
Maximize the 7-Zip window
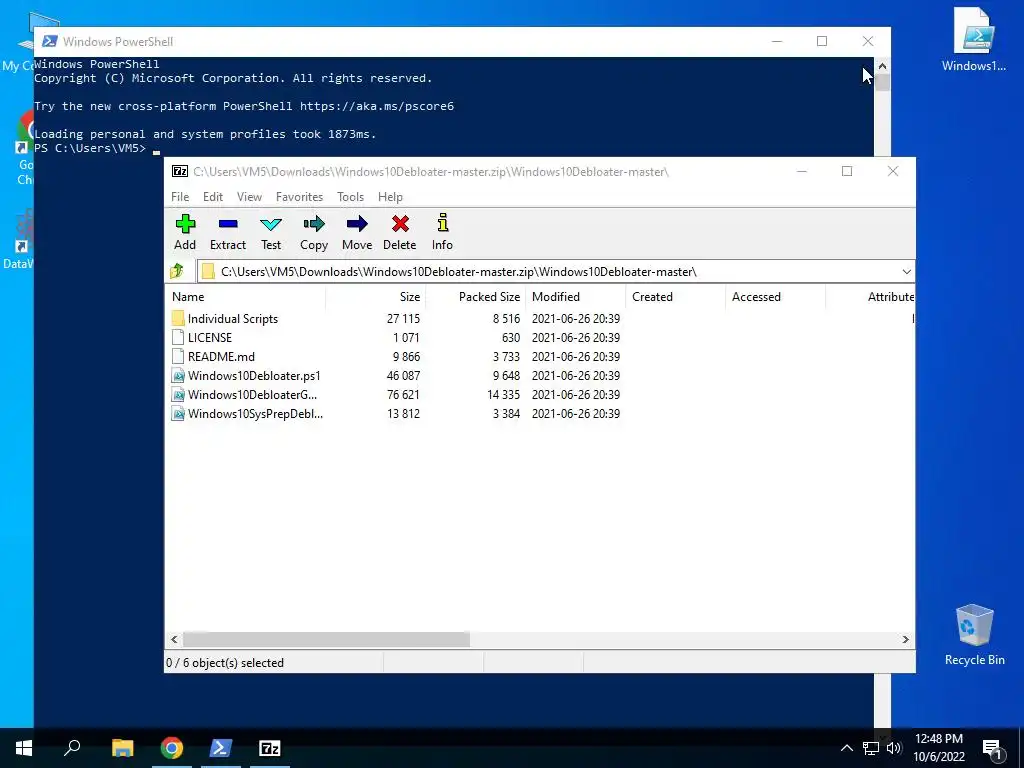(847, 171)
